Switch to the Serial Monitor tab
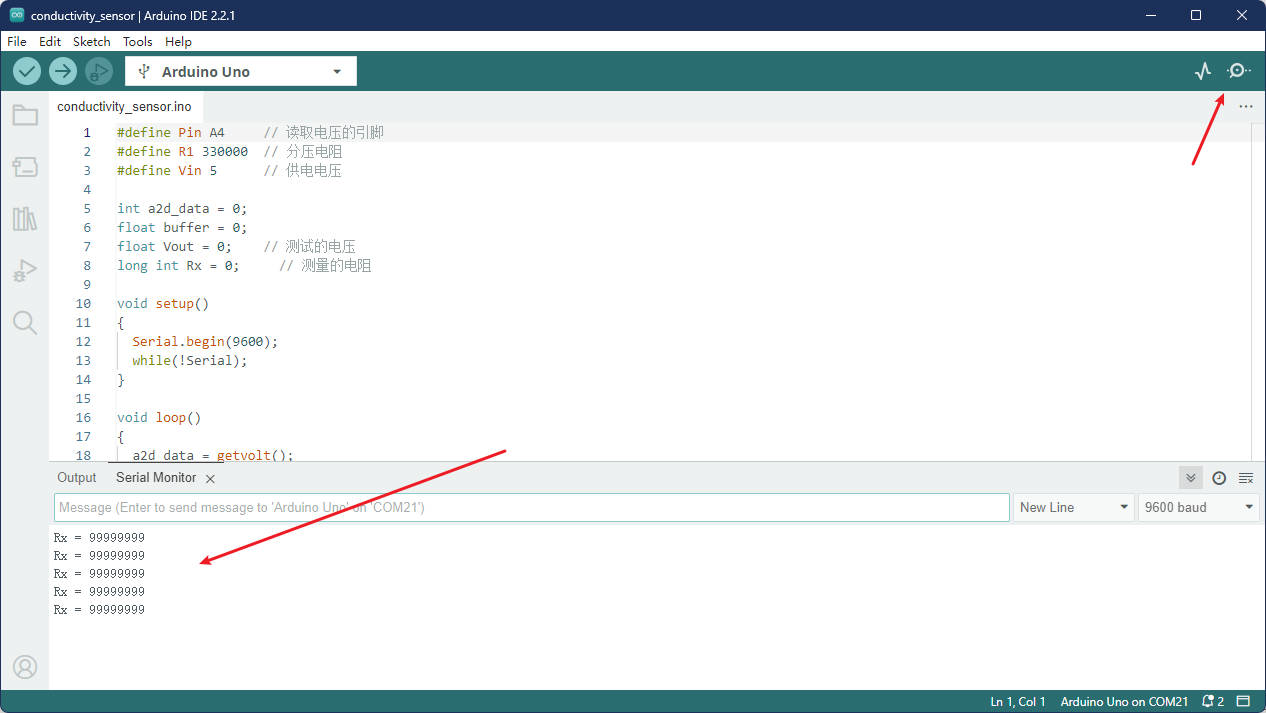Screen dimensions: 1266x713 [156, 478]
